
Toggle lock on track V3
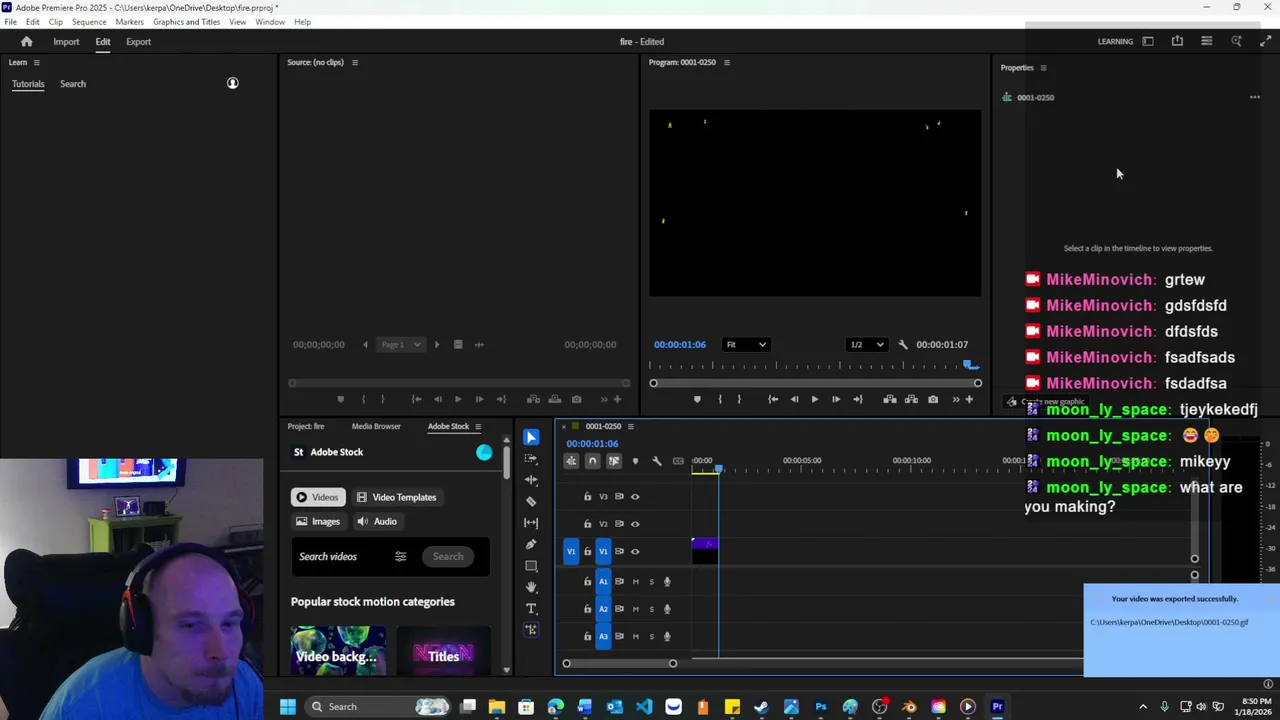tap(587, 496)
